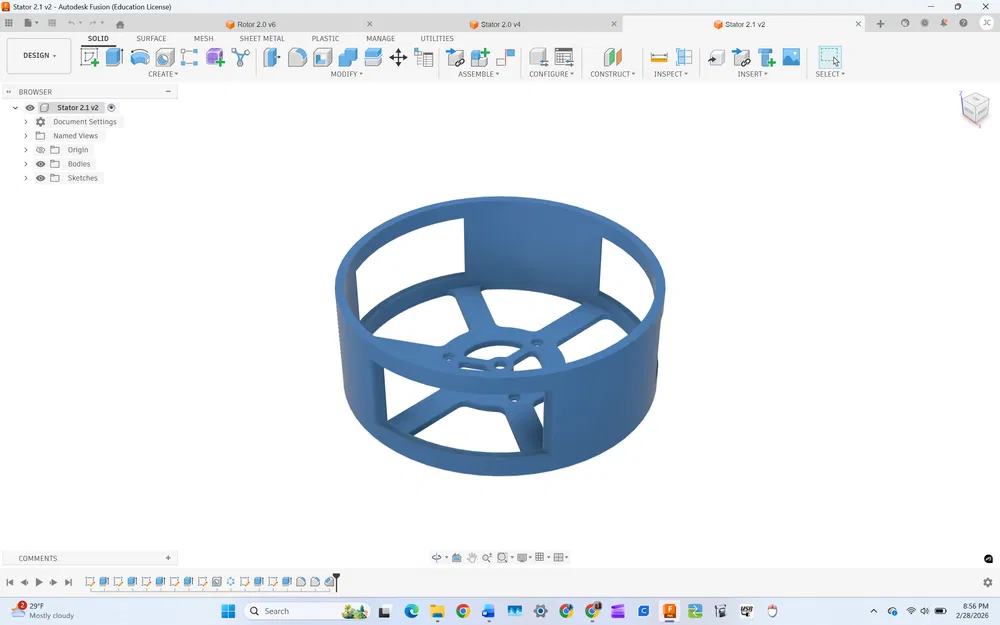Open the Change Parameters tool
The height and width of the screenshot is (625, 1000).
tap(423, 57)
